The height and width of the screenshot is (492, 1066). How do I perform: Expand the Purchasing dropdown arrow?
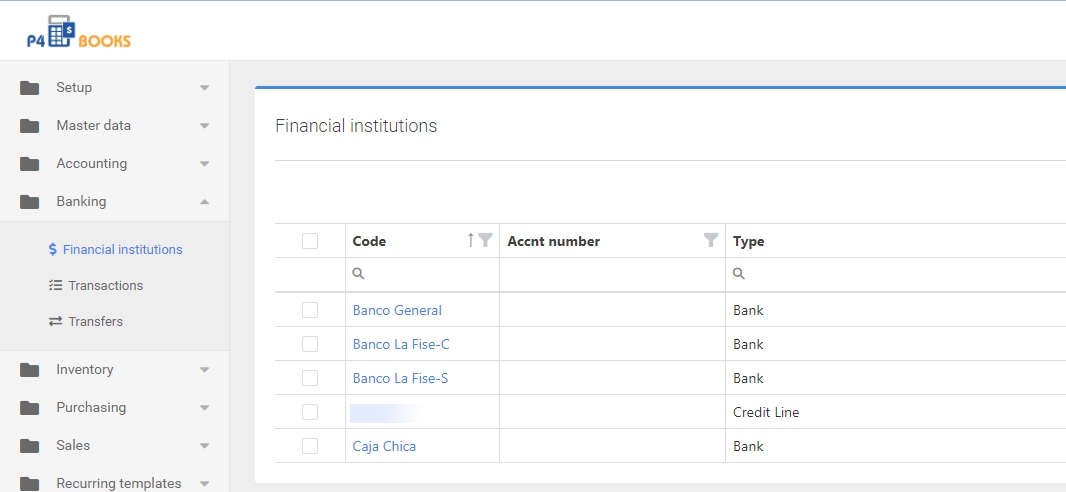[x=204, y=408]
